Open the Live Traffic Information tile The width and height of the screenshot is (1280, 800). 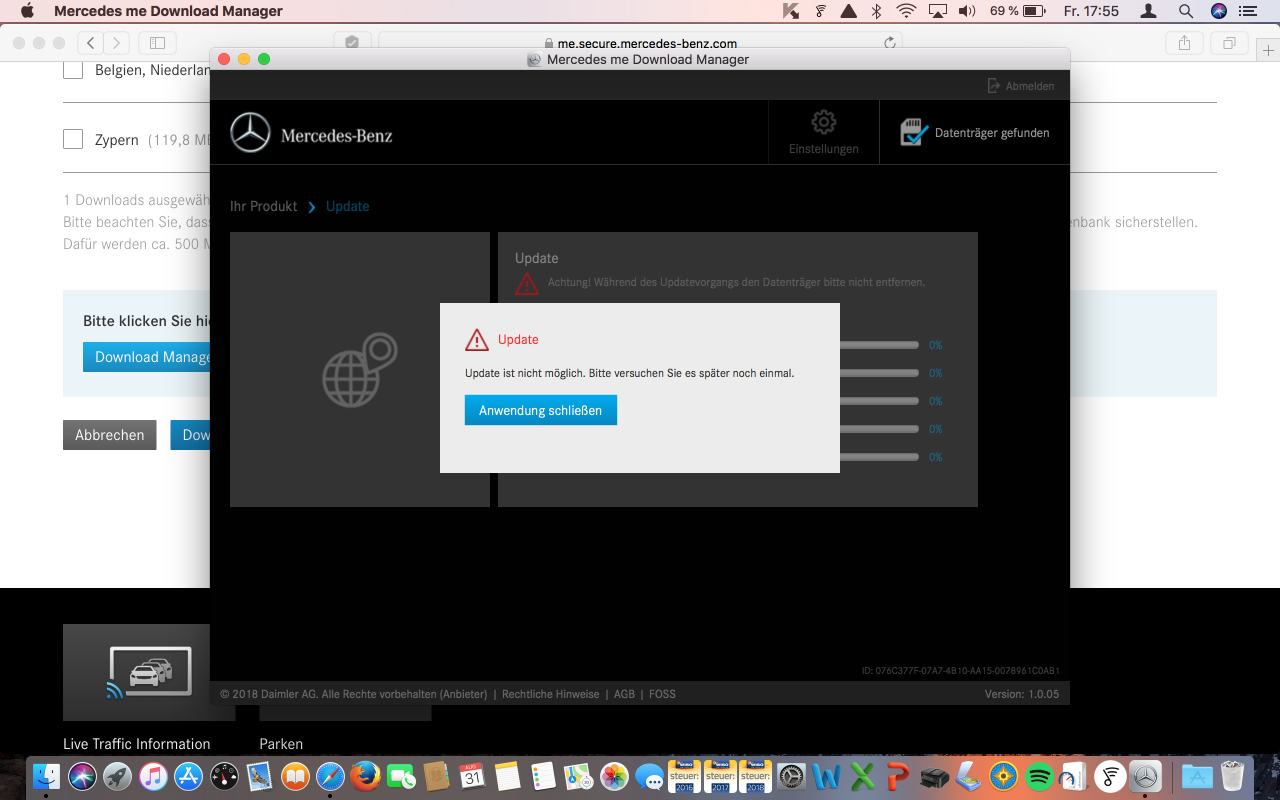coord(149,672)
